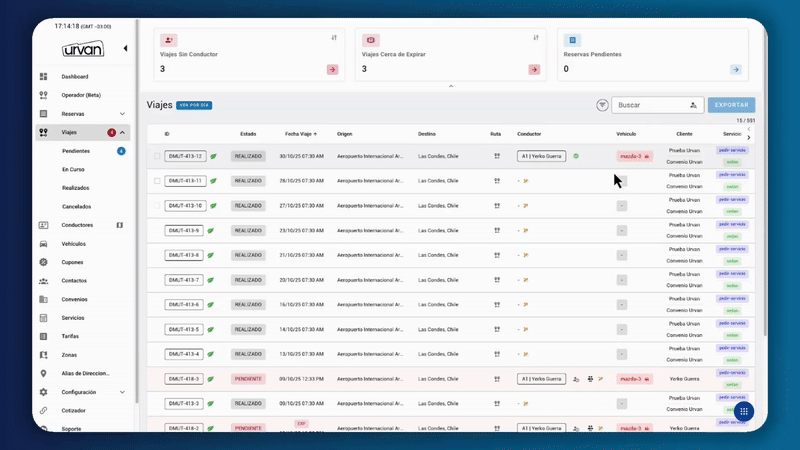Click the Buscar search field
This screenshot has height=450, width=800.
click(x=650, y=105)
